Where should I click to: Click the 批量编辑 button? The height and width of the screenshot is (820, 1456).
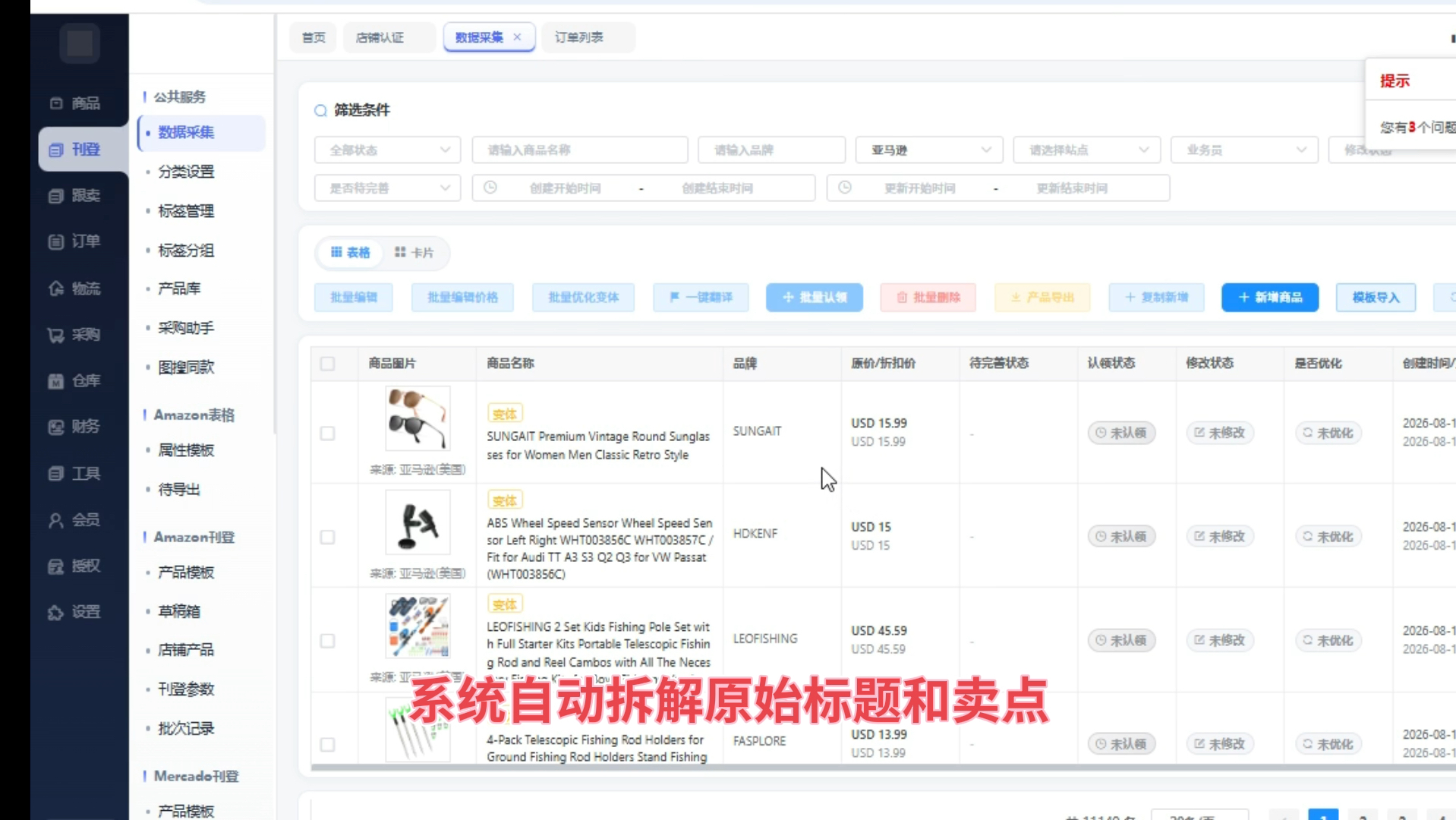pos(354,298)
